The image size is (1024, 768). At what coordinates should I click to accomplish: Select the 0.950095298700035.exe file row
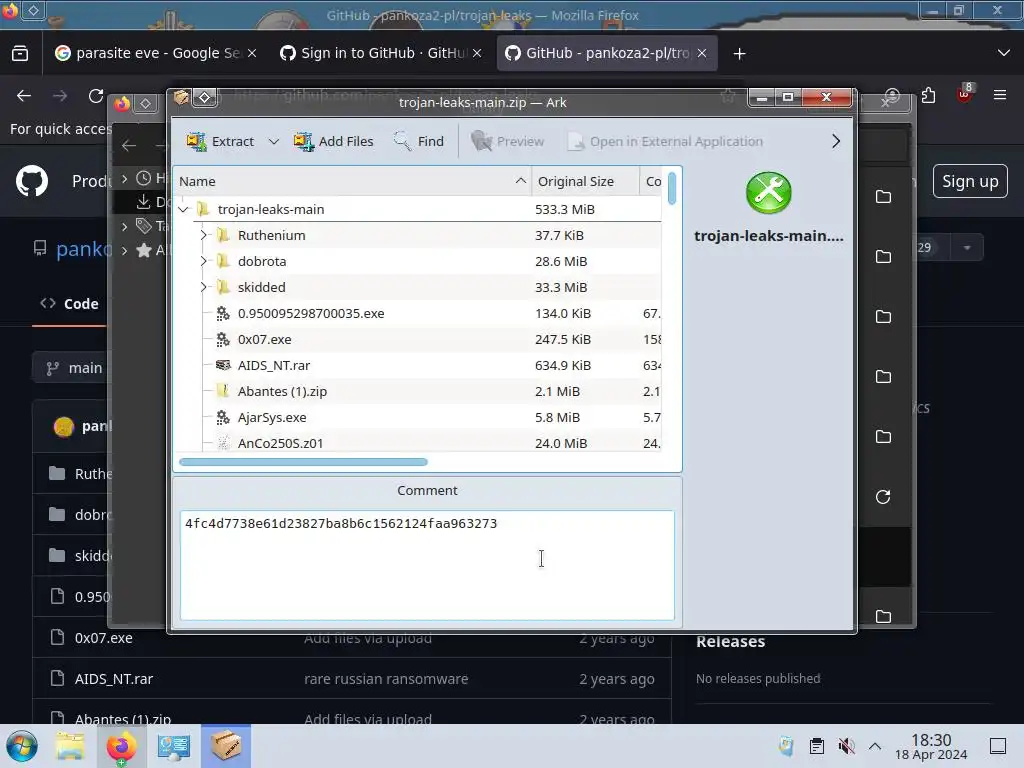coord(418,313)
